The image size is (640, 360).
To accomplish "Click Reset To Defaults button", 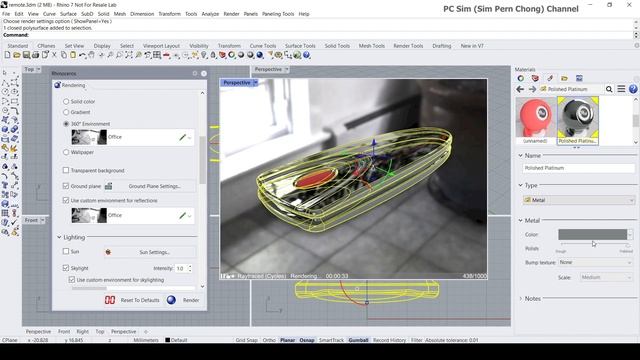I will pos(132,300).
